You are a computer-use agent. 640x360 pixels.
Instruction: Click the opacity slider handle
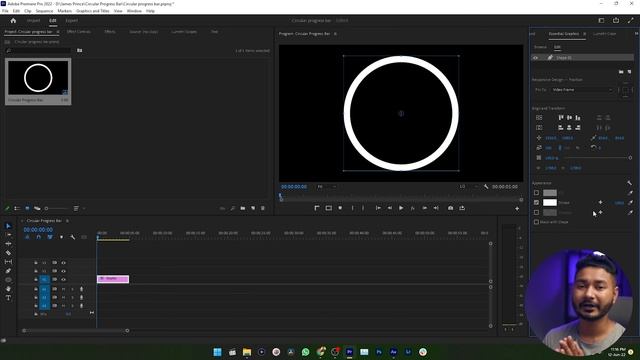(630, 158)
